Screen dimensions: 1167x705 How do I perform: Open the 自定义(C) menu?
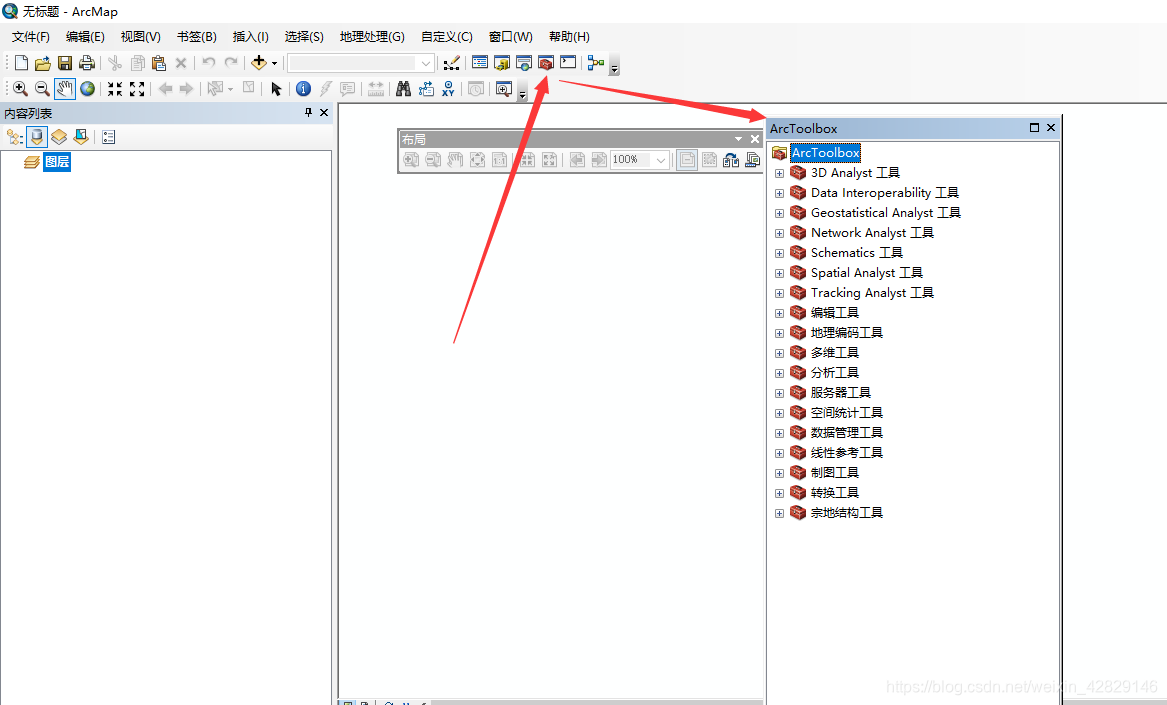(447, 36)
